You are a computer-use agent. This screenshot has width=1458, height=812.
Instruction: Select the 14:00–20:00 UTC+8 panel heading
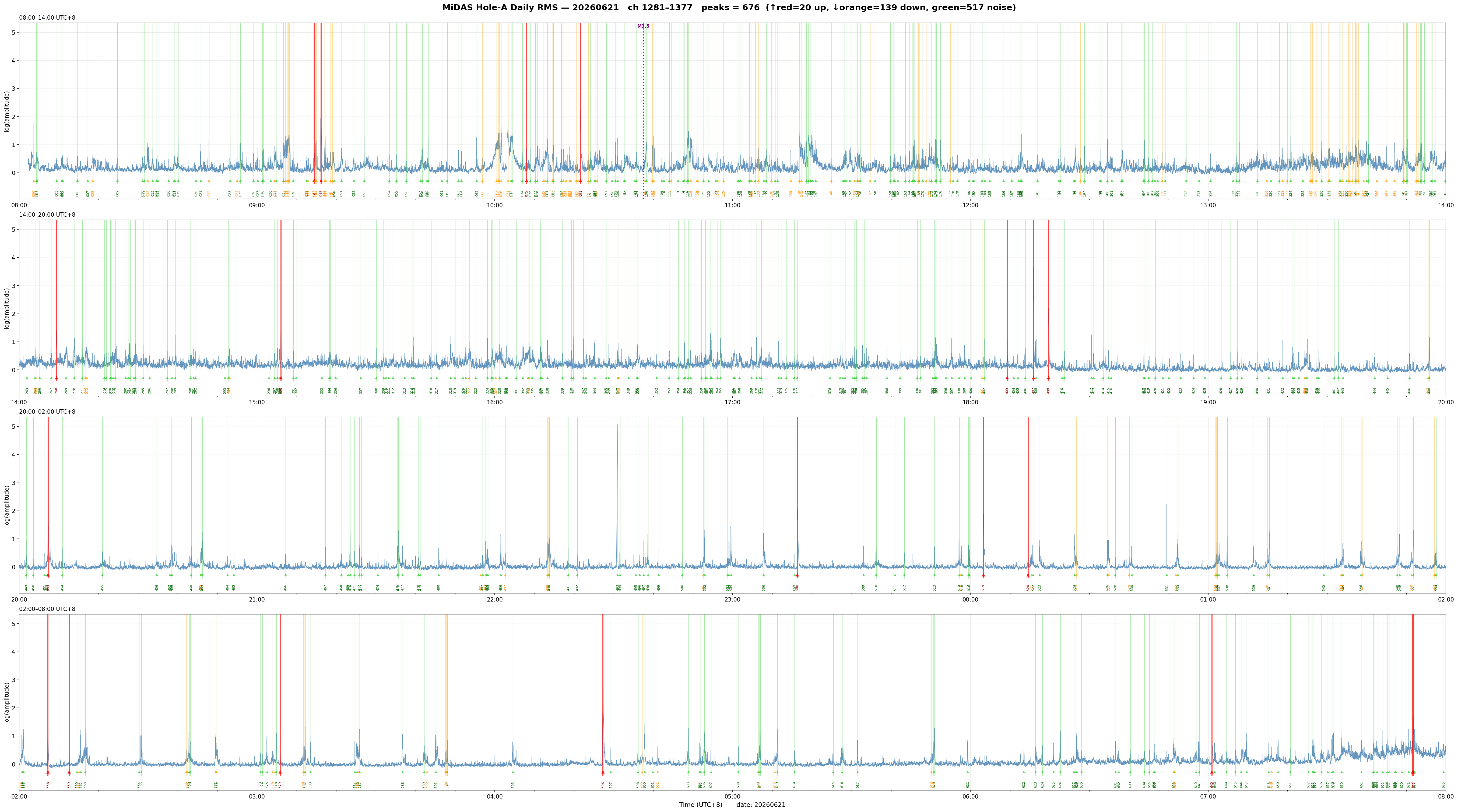[x=47, y=215]
